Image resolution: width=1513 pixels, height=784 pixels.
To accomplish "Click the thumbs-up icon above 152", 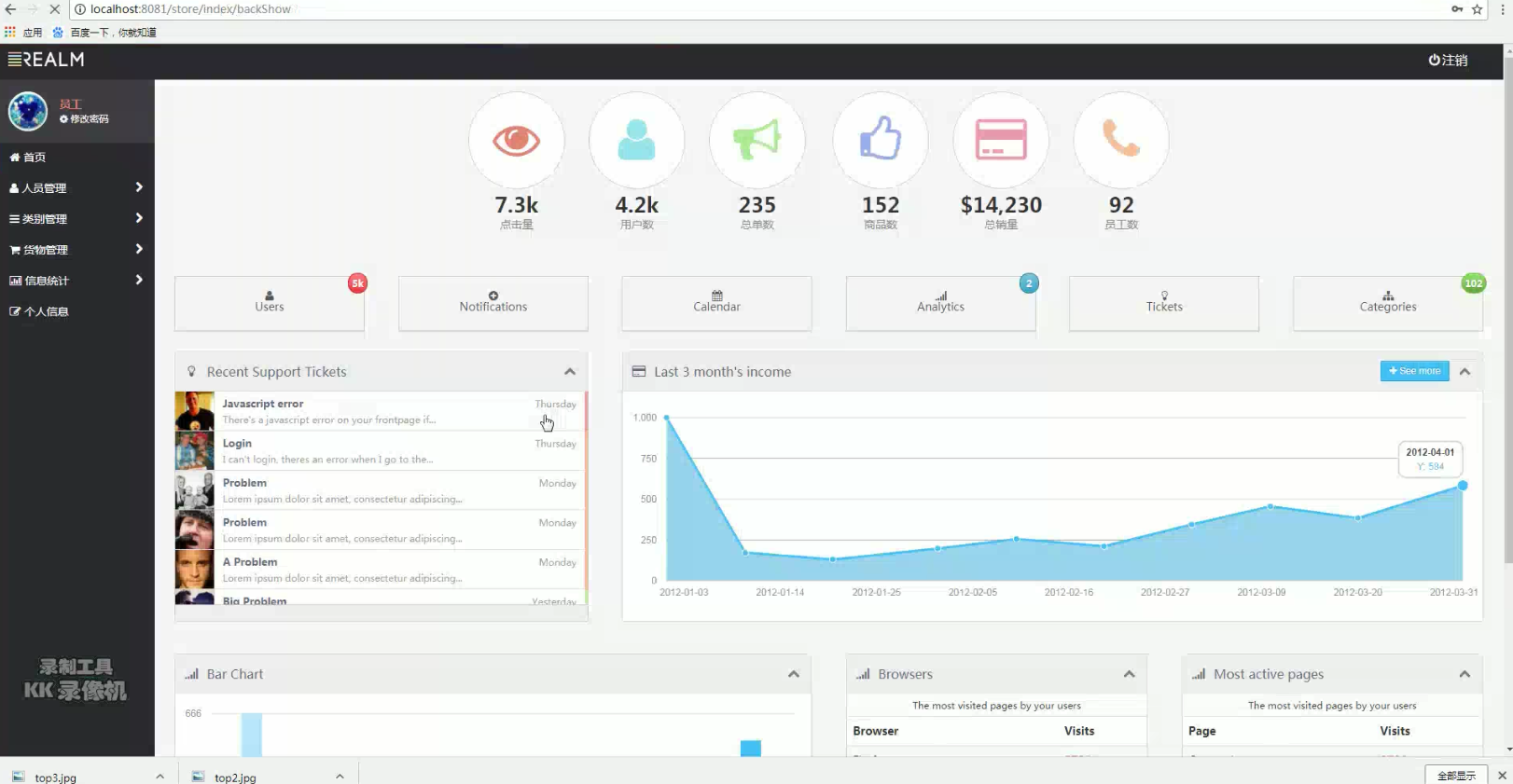I will click(881, 139).
